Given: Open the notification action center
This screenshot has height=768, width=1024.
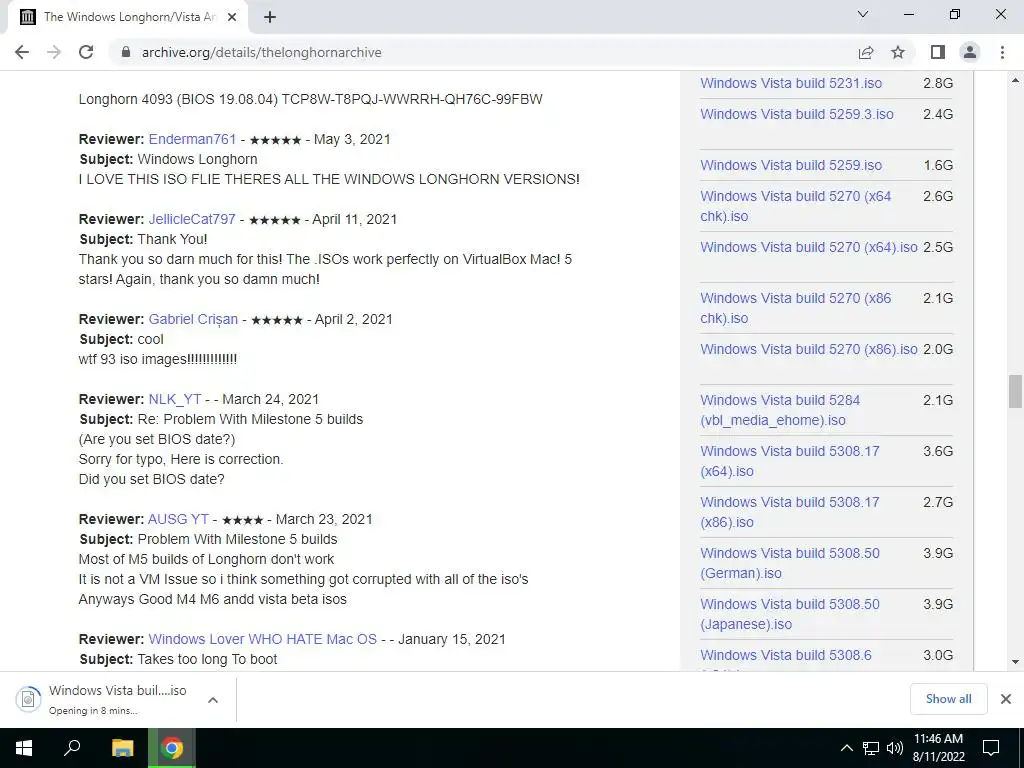Looking at the screenshot, I should click(991, 748).
